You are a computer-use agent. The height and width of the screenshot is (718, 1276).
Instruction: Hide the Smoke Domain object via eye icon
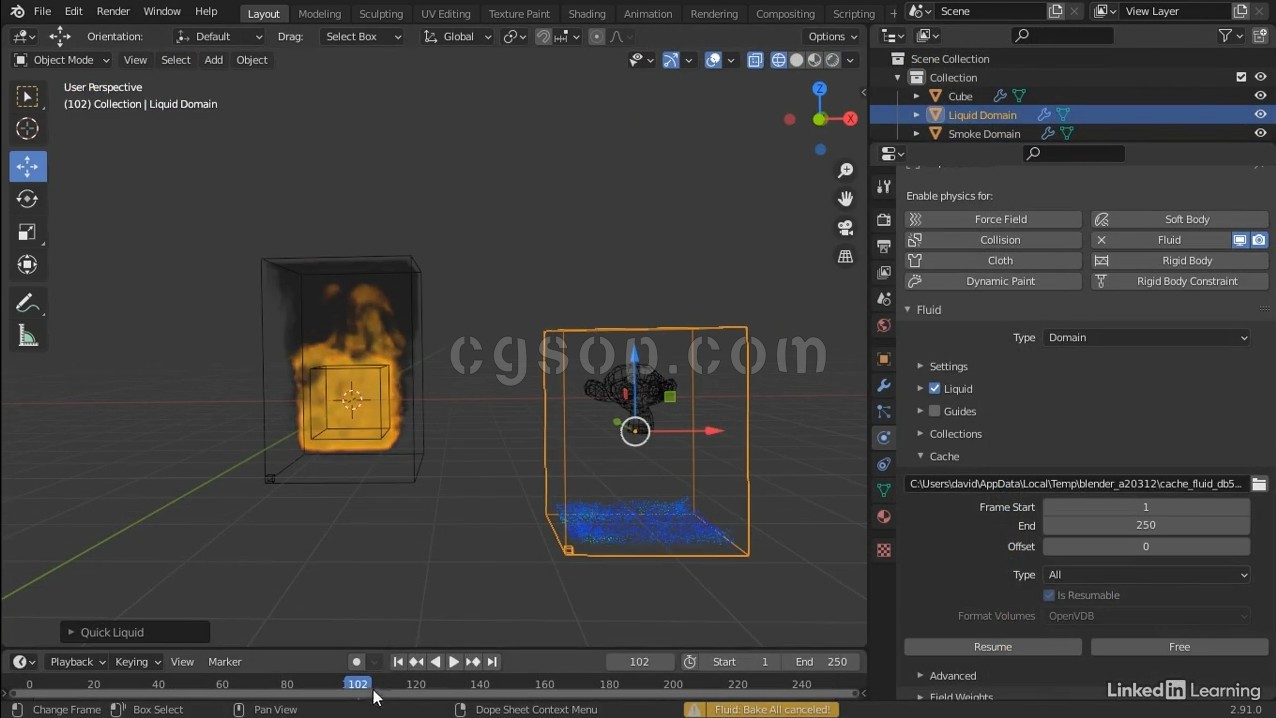1260,134
